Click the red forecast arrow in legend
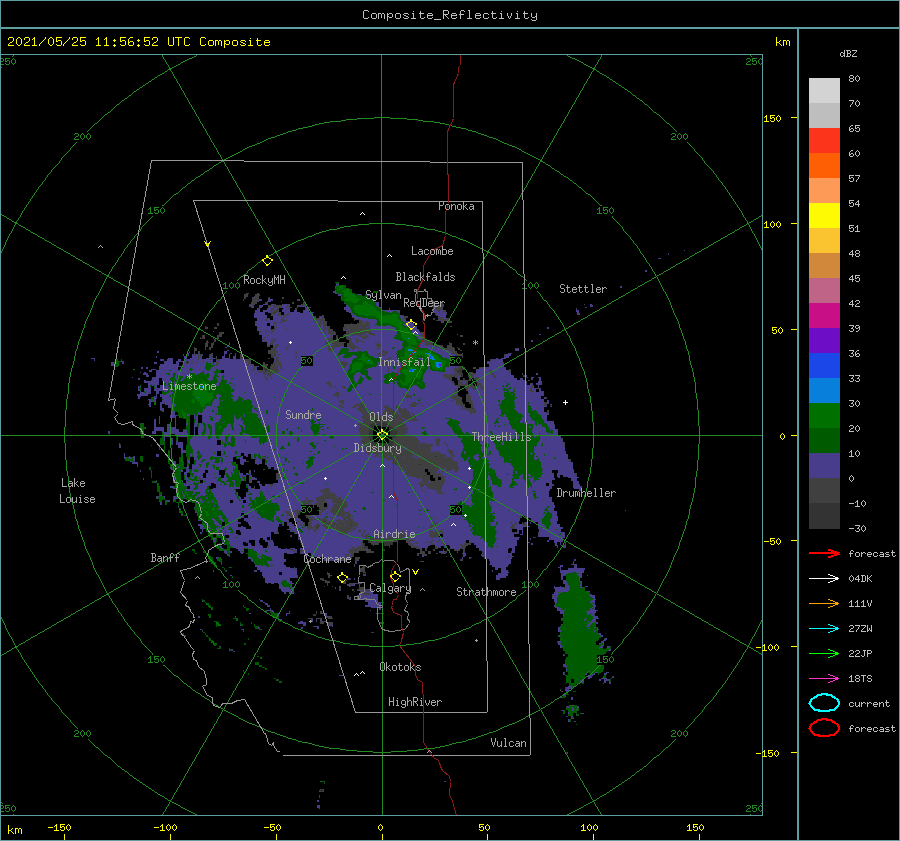The width and height of the screenshot is (900, 841). pyautogui.click(x=824, y=553)
